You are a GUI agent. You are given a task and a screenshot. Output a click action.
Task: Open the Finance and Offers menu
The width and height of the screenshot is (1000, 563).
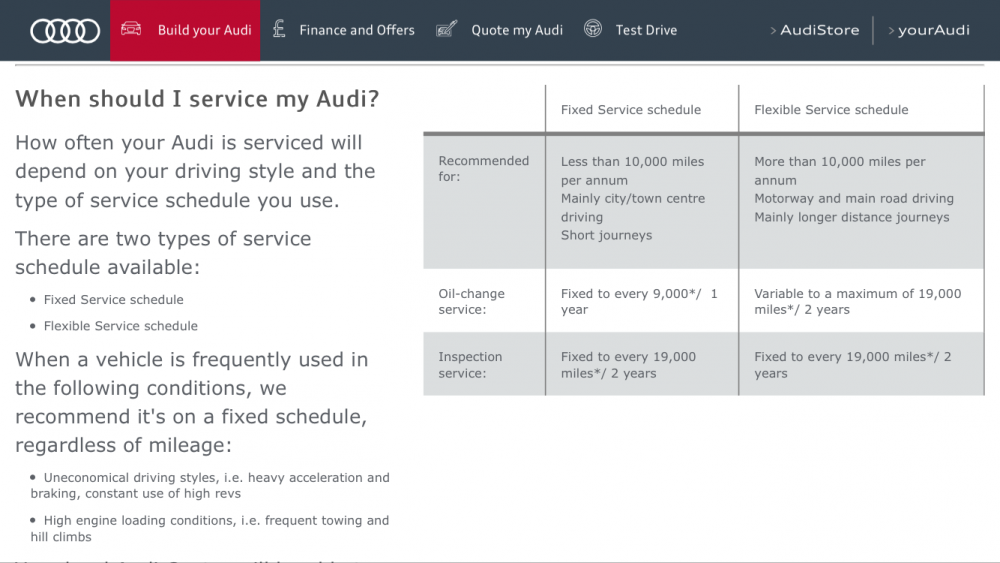point(357,30)
